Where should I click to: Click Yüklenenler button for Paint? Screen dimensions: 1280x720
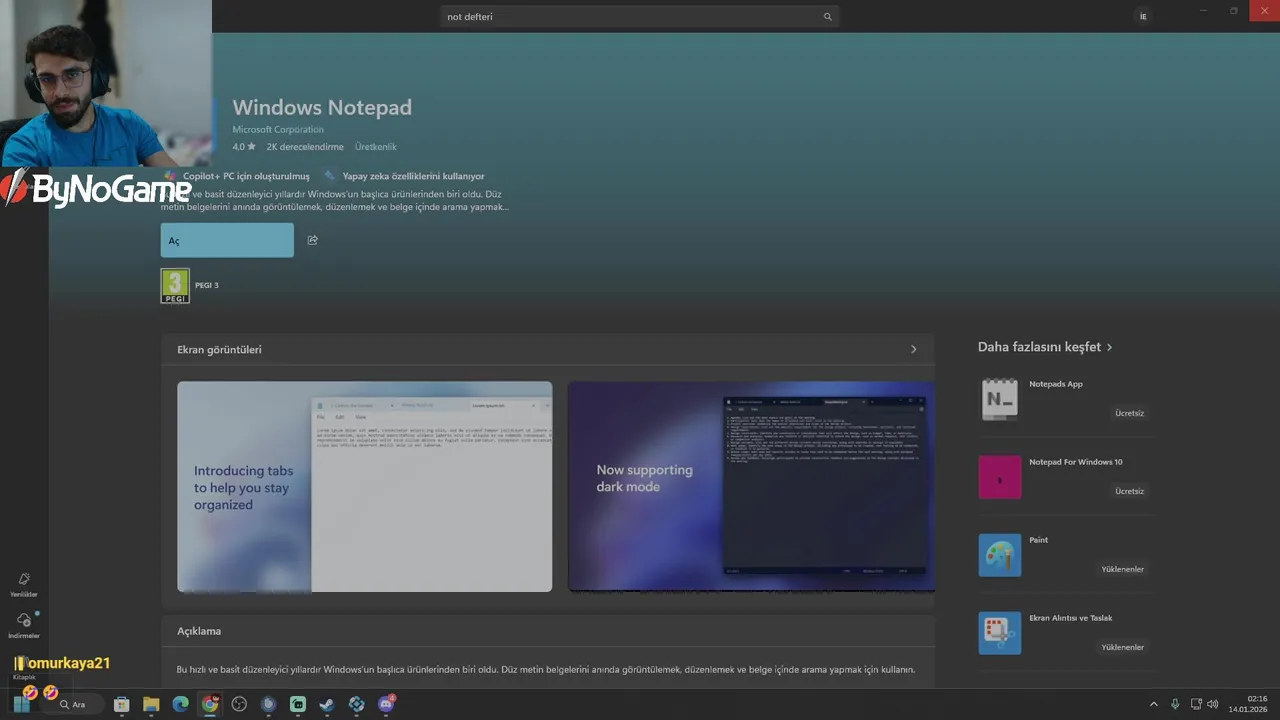1123,569
